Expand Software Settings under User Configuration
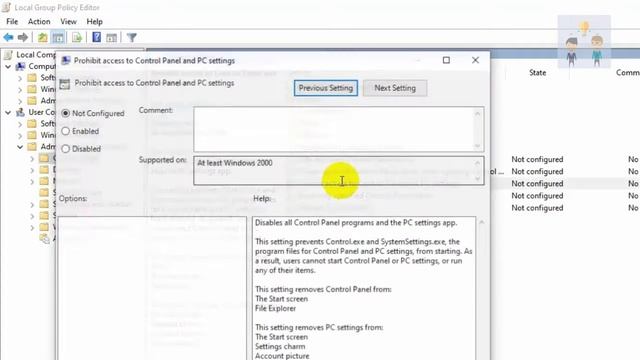 click(x=20, y=123)
